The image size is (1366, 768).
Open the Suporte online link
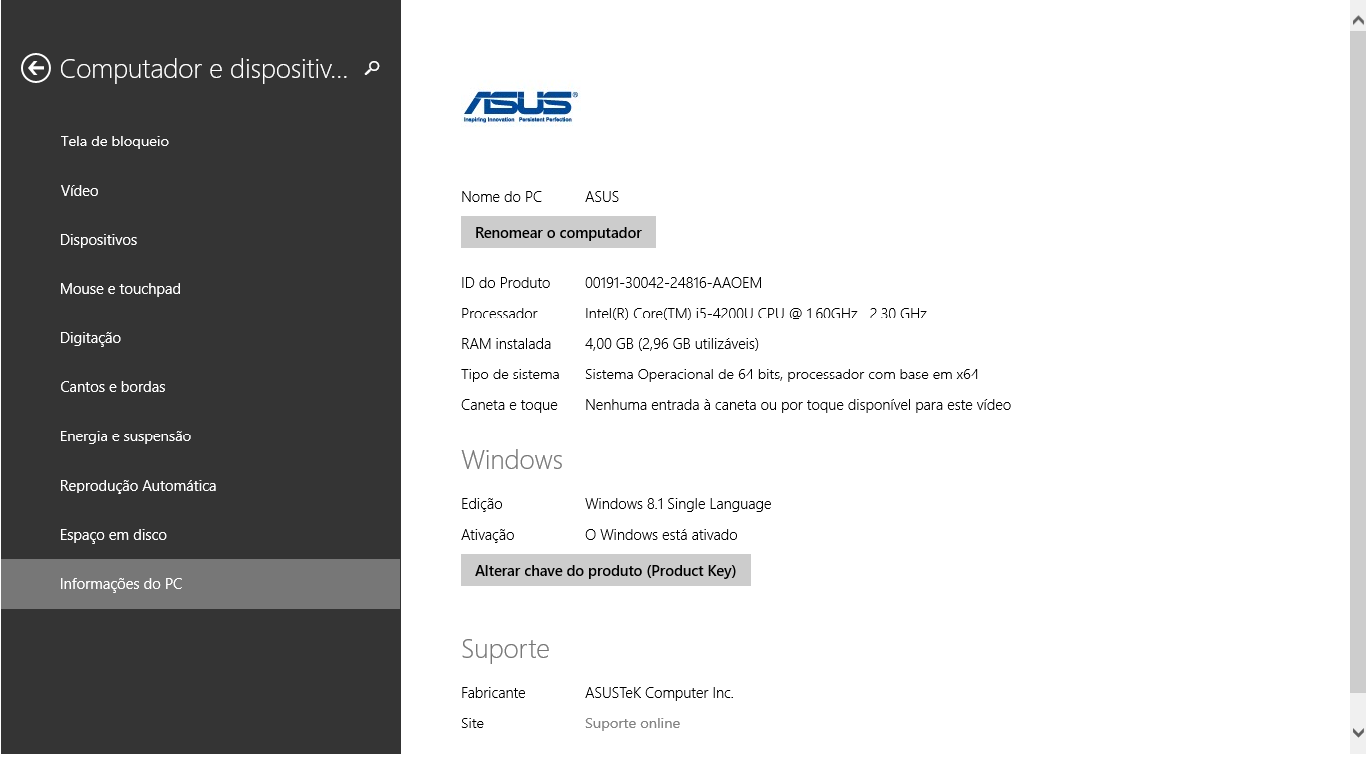coord(632,723)
